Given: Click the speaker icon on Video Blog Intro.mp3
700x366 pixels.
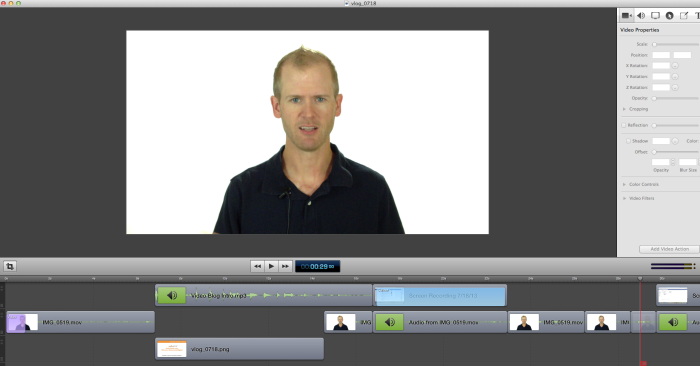Looking at the screenshot, I should (x=172, y=295).
